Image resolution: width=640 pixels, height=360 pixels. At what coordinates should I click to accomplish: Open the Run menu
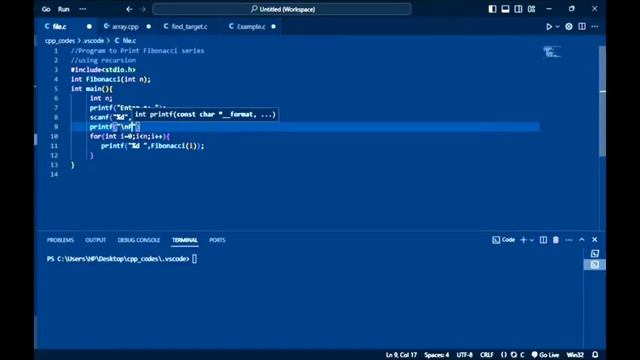pyautogui.click(x=63, y=9)
